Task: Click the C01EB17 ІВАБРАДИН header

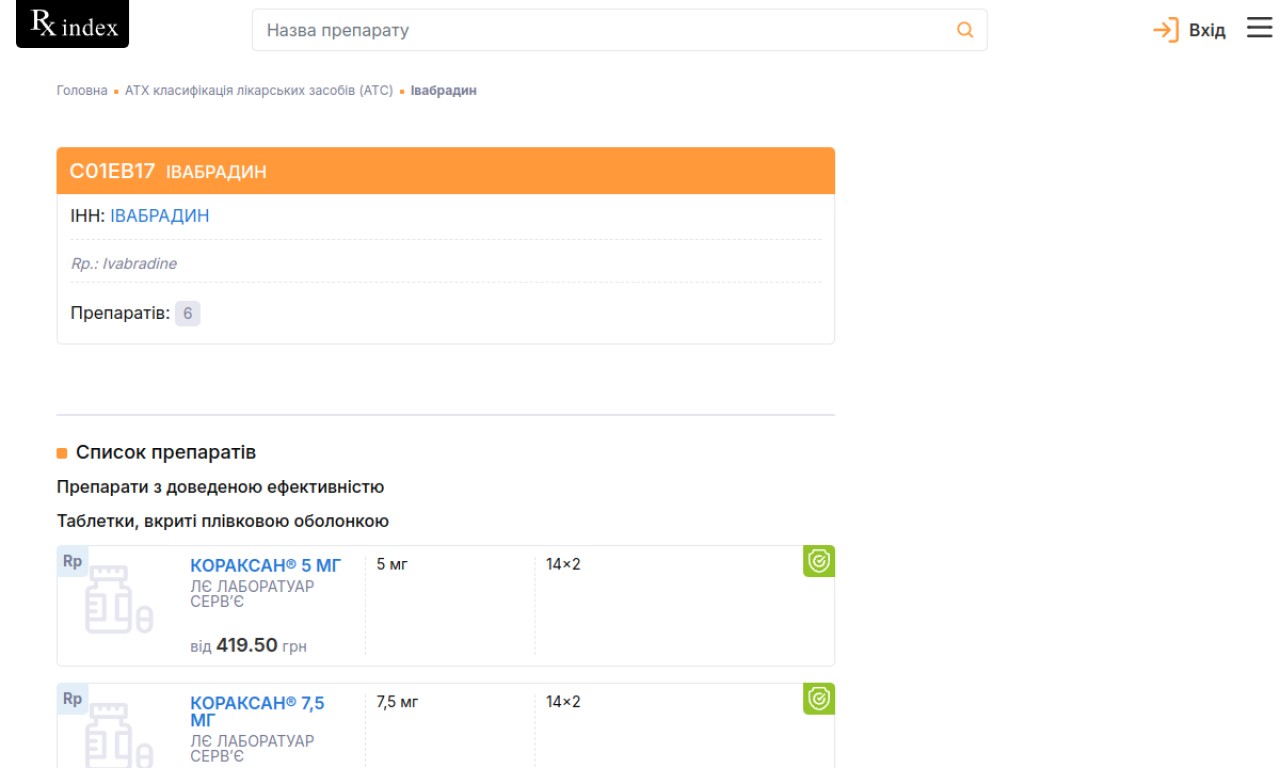Action: point(446,171)
